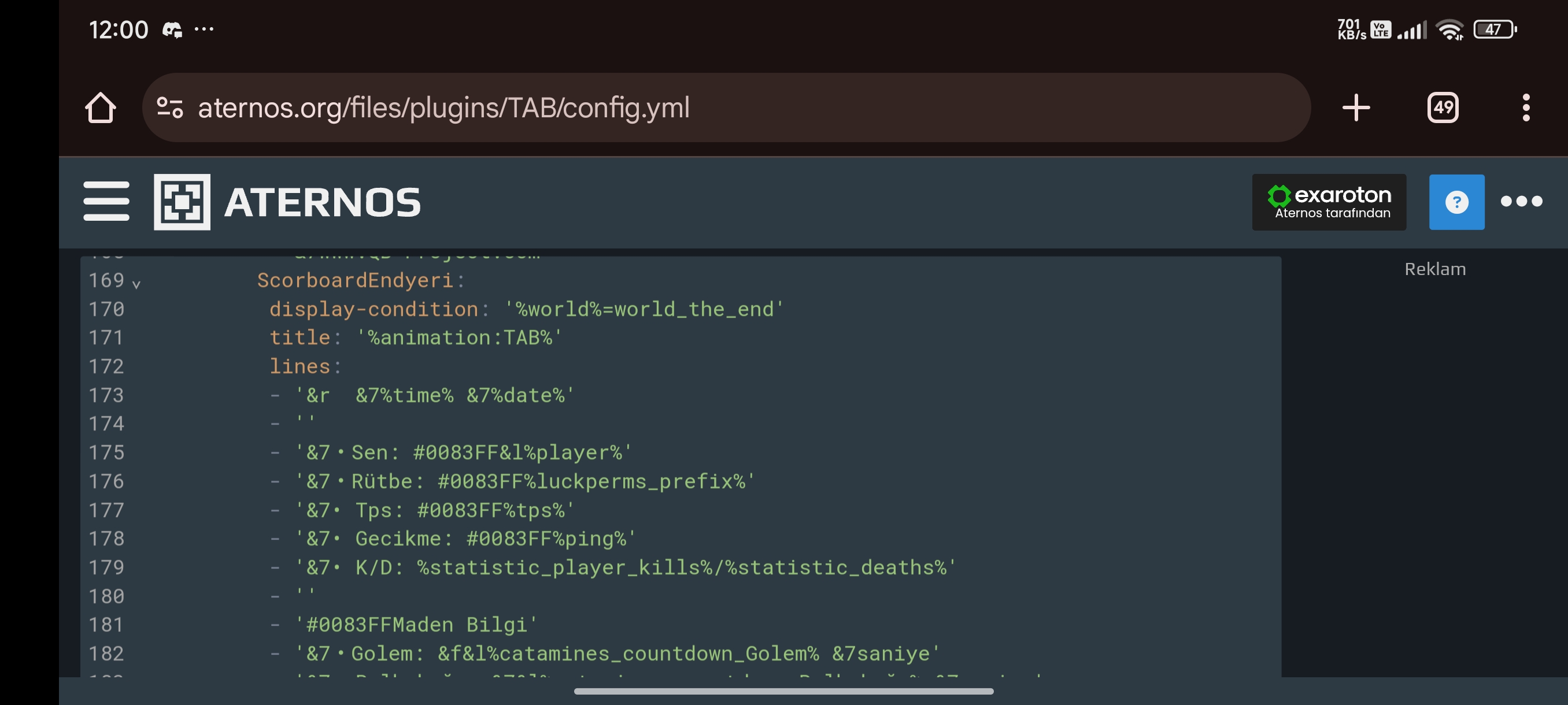Image resolution: width=1568 pixels, height=705 pixels.
Task: Click the ATERNOS wordmark
Action: [323, 202]
